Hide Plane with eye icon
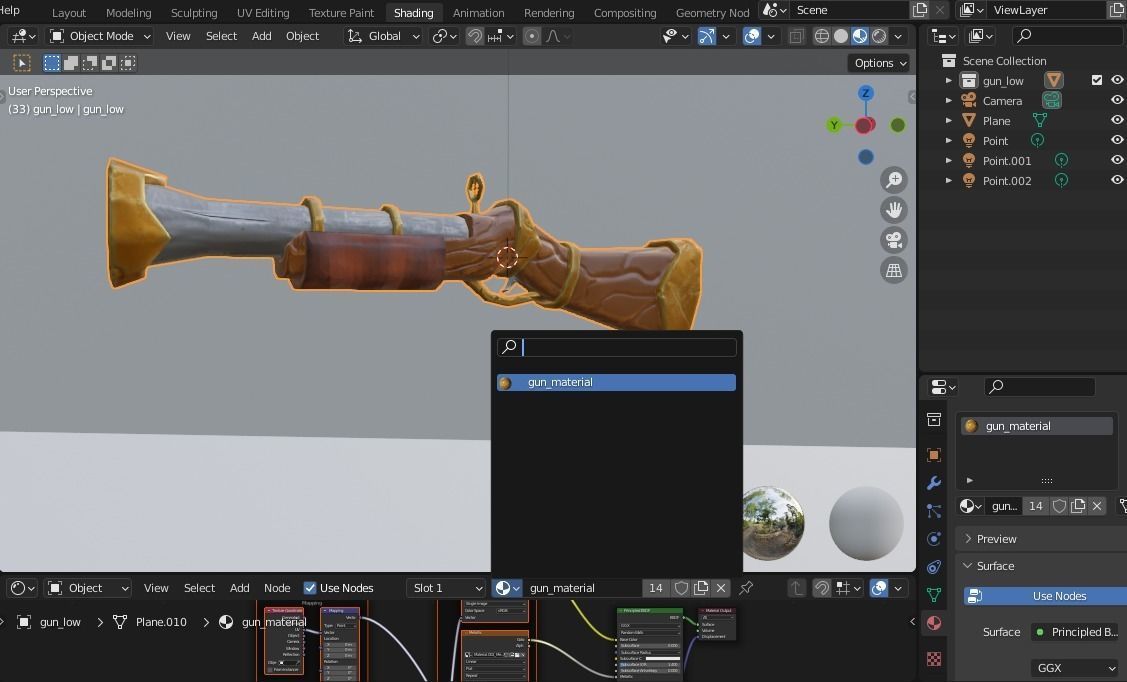This screenshot has height=682, width=1127. point(1117,120)
